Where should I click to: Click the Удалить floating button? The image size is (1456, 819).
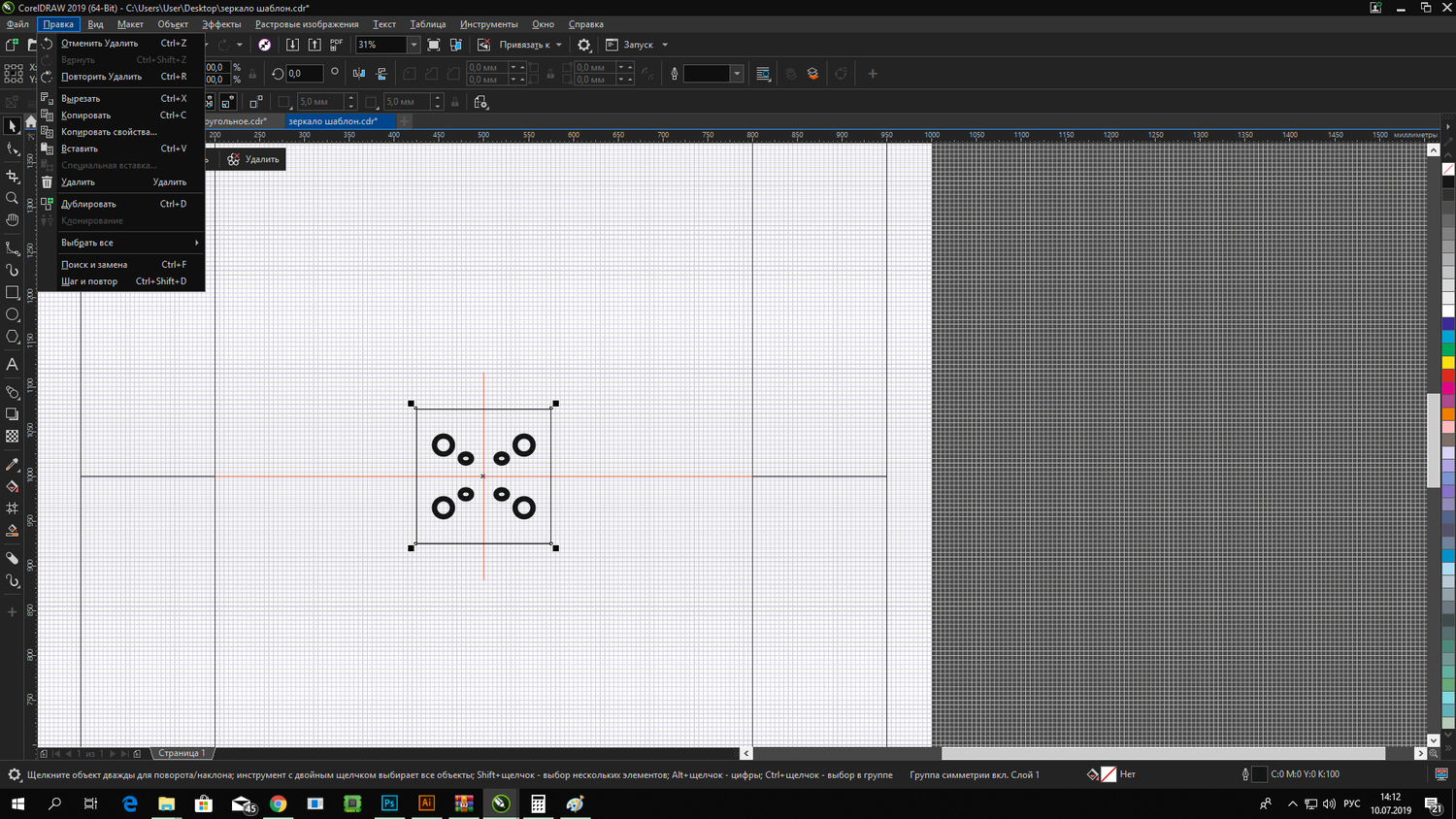[253, 159]
